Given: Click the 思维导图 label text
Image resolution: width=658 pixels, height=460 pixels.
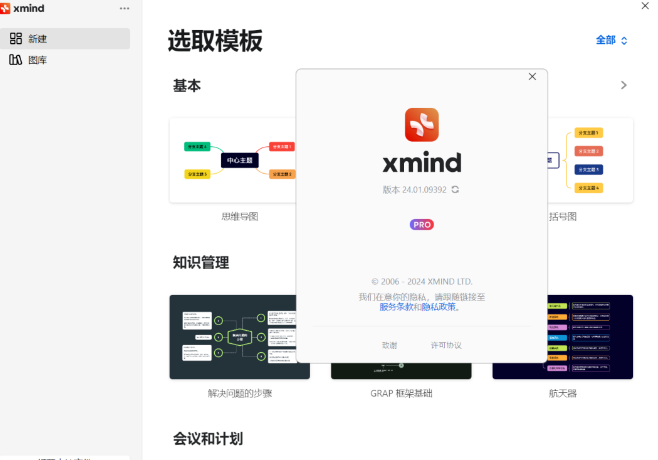Looking at the screenshot, I should point(240,217).
